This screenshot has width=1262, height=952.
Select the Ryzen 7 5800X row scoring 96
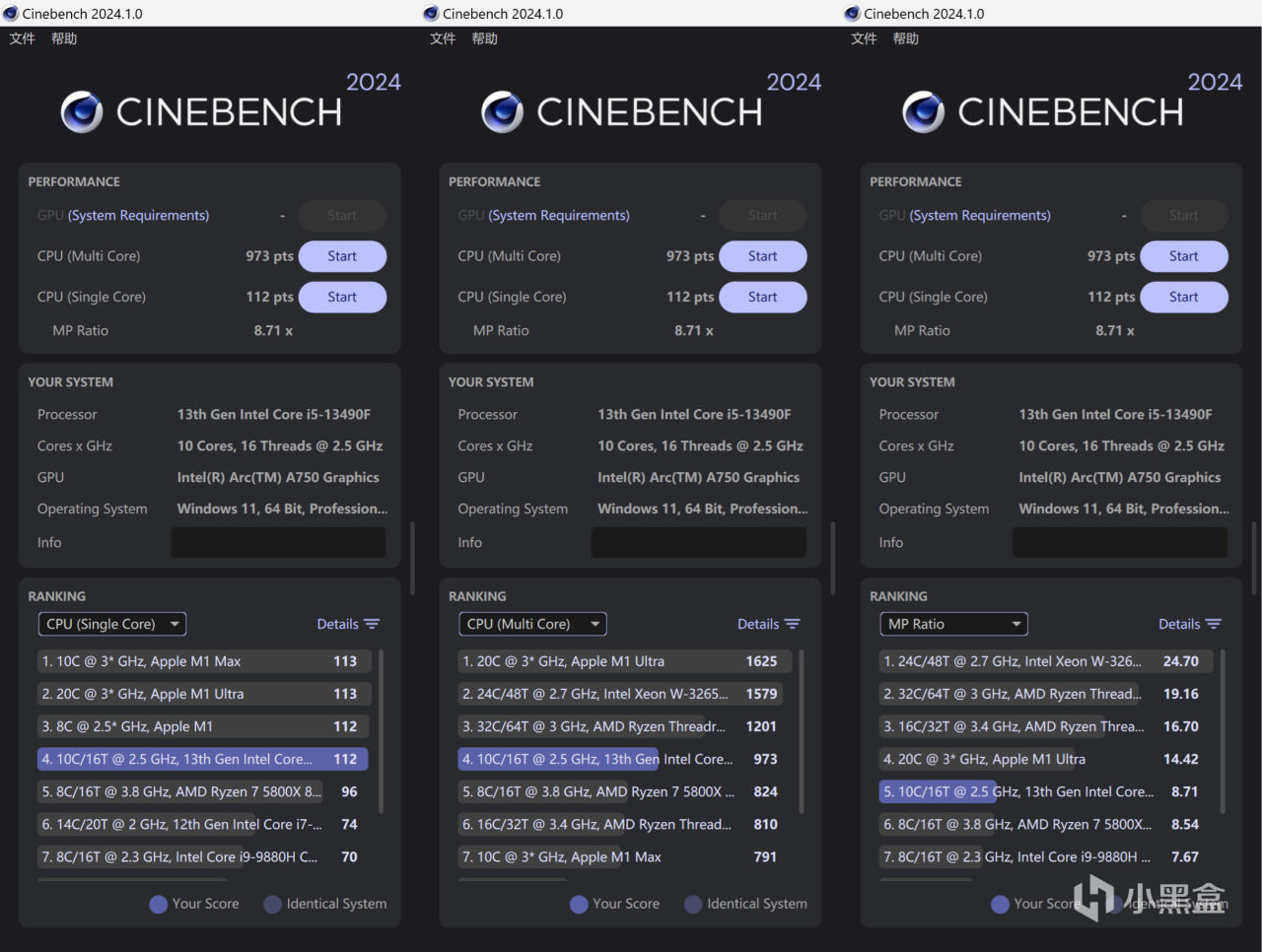[203, 791]
